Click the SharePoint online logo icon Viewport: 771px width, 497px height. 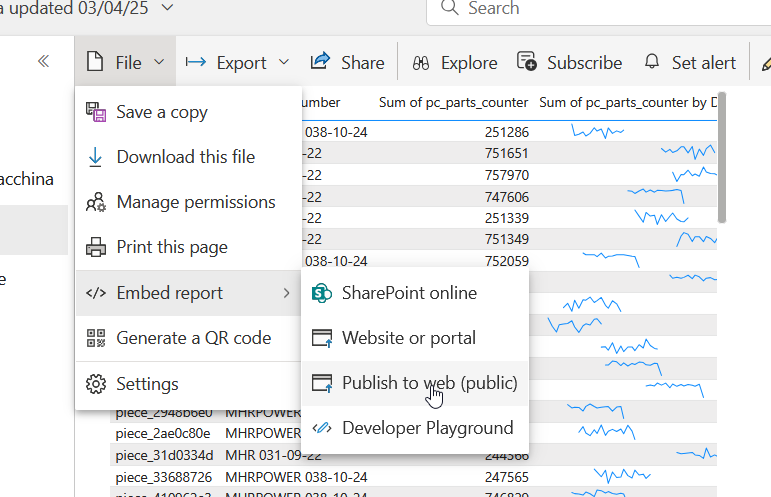pos(322,293)
